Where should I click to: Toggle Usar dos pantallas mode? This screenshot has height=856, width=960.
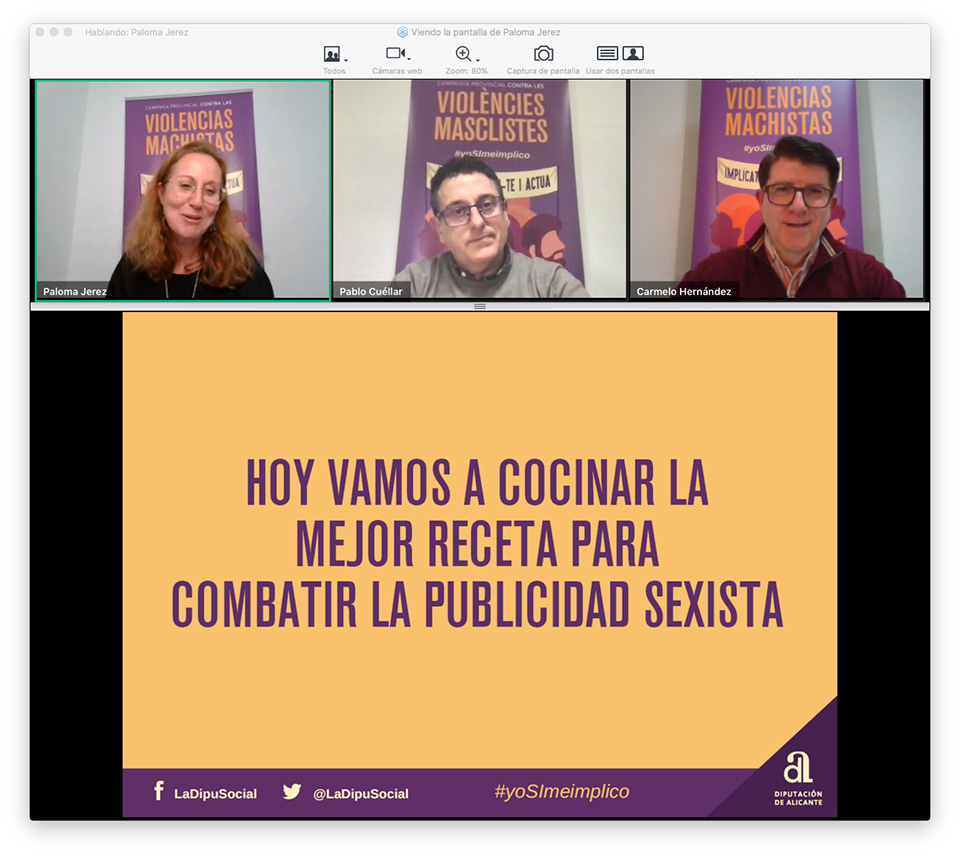coord(620,54)
